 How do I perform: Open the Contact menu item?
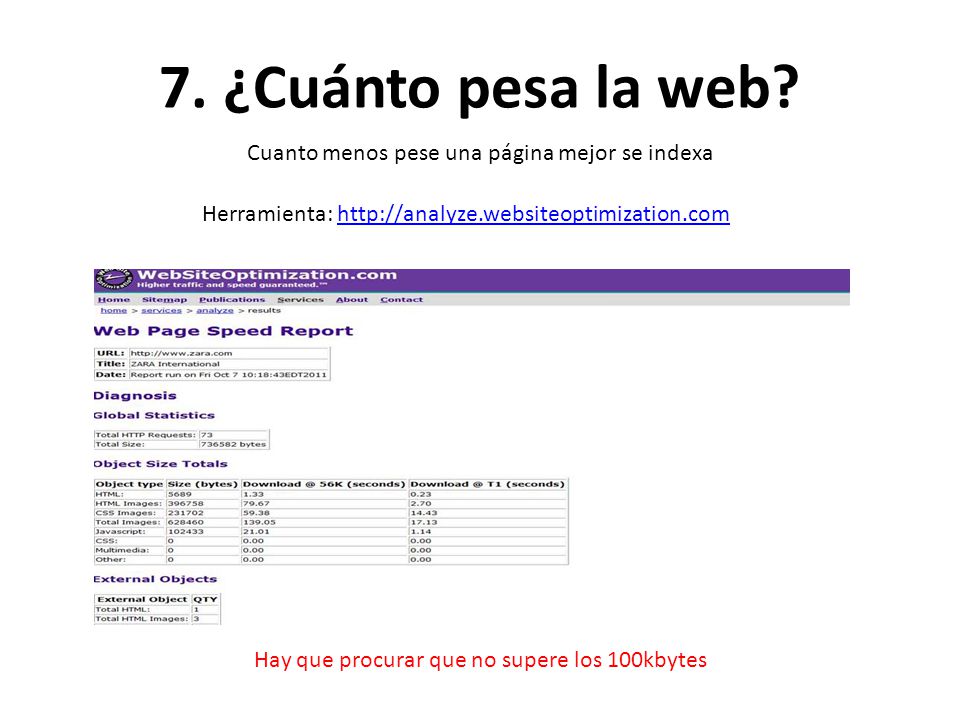pyautogui.click(x=402, y=299)
